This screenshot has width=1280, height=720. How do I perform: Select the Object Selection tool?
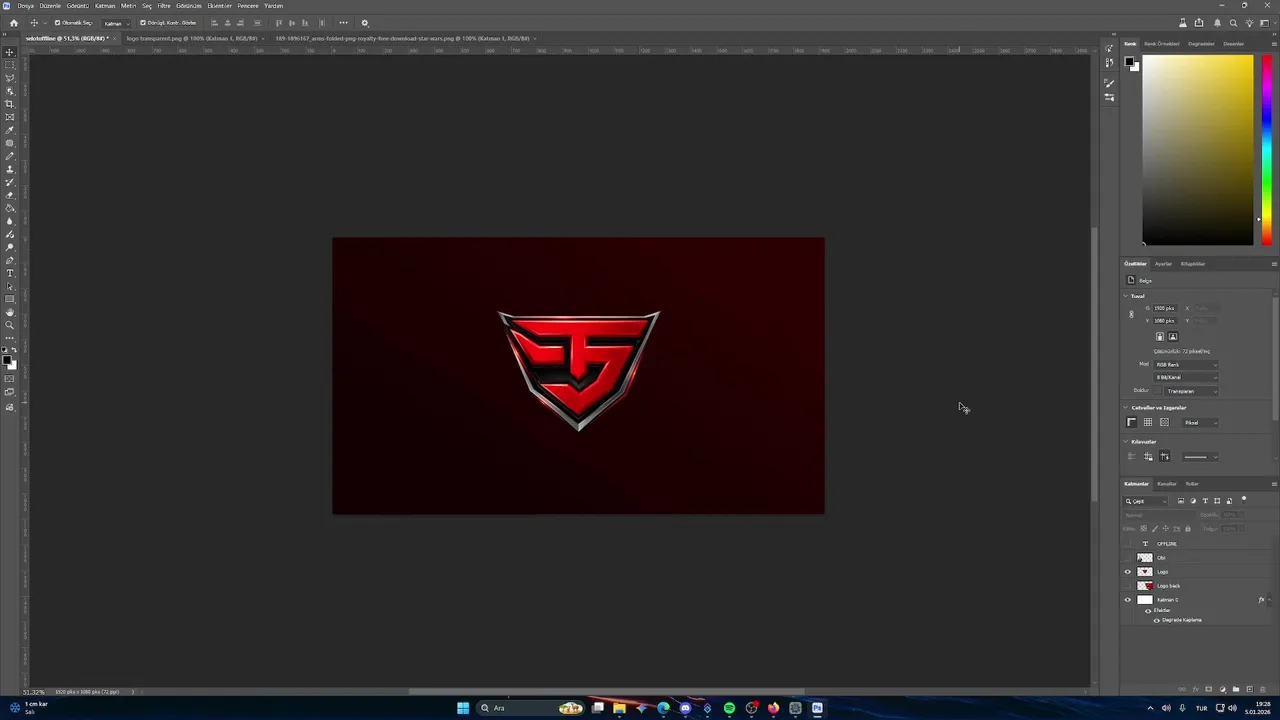coord(10,91)
